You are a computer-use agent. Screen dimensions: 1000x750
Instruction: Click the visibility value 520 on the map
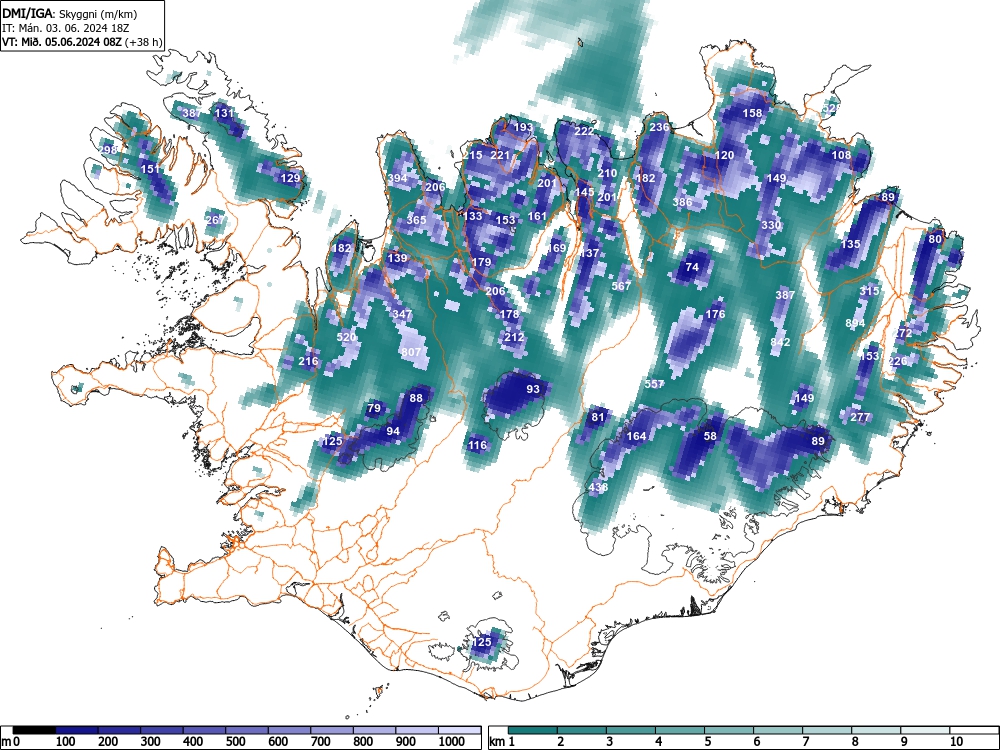[346, 337]
